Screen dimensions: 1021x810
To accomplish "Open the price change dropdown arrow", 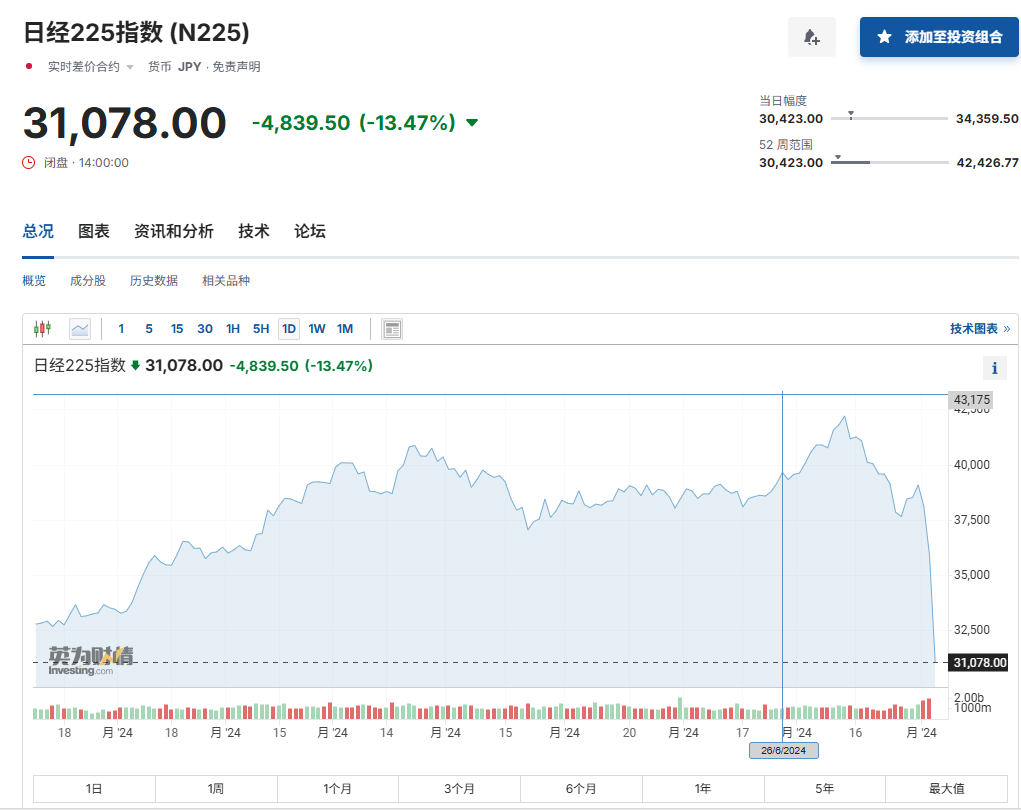I will point(472,124).
